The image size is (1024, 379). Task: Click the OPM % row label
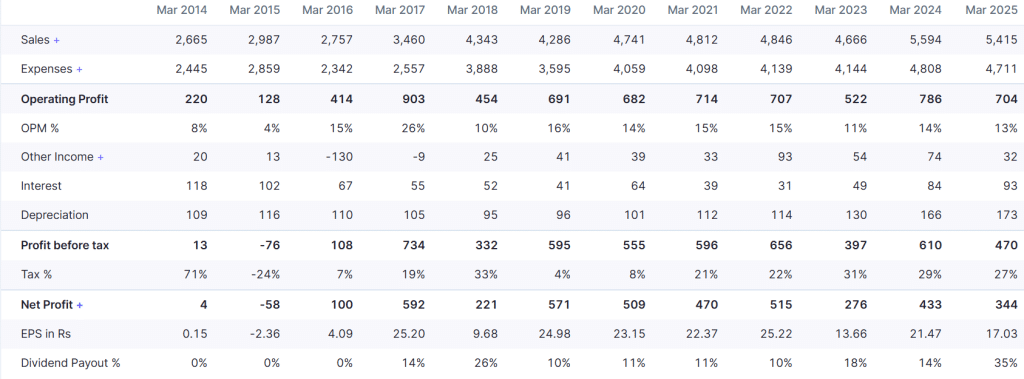click(x=40, y=128)
